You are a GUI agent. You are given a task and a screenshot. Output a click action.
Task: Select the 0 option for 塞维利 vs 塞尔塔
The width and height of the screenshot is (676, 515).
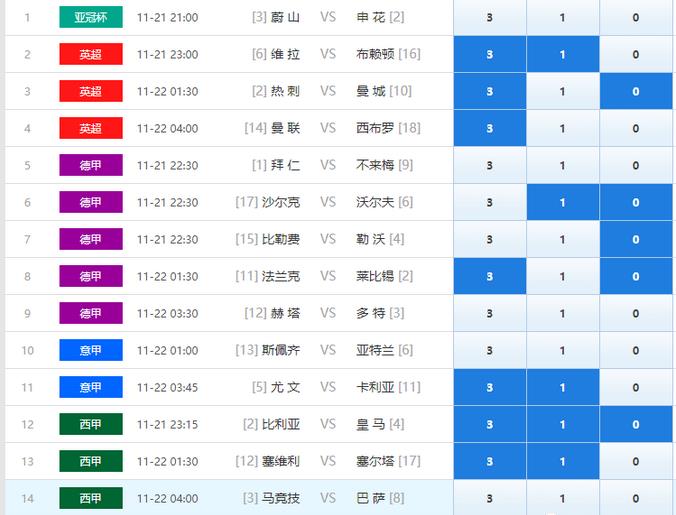tap(636, 462)
